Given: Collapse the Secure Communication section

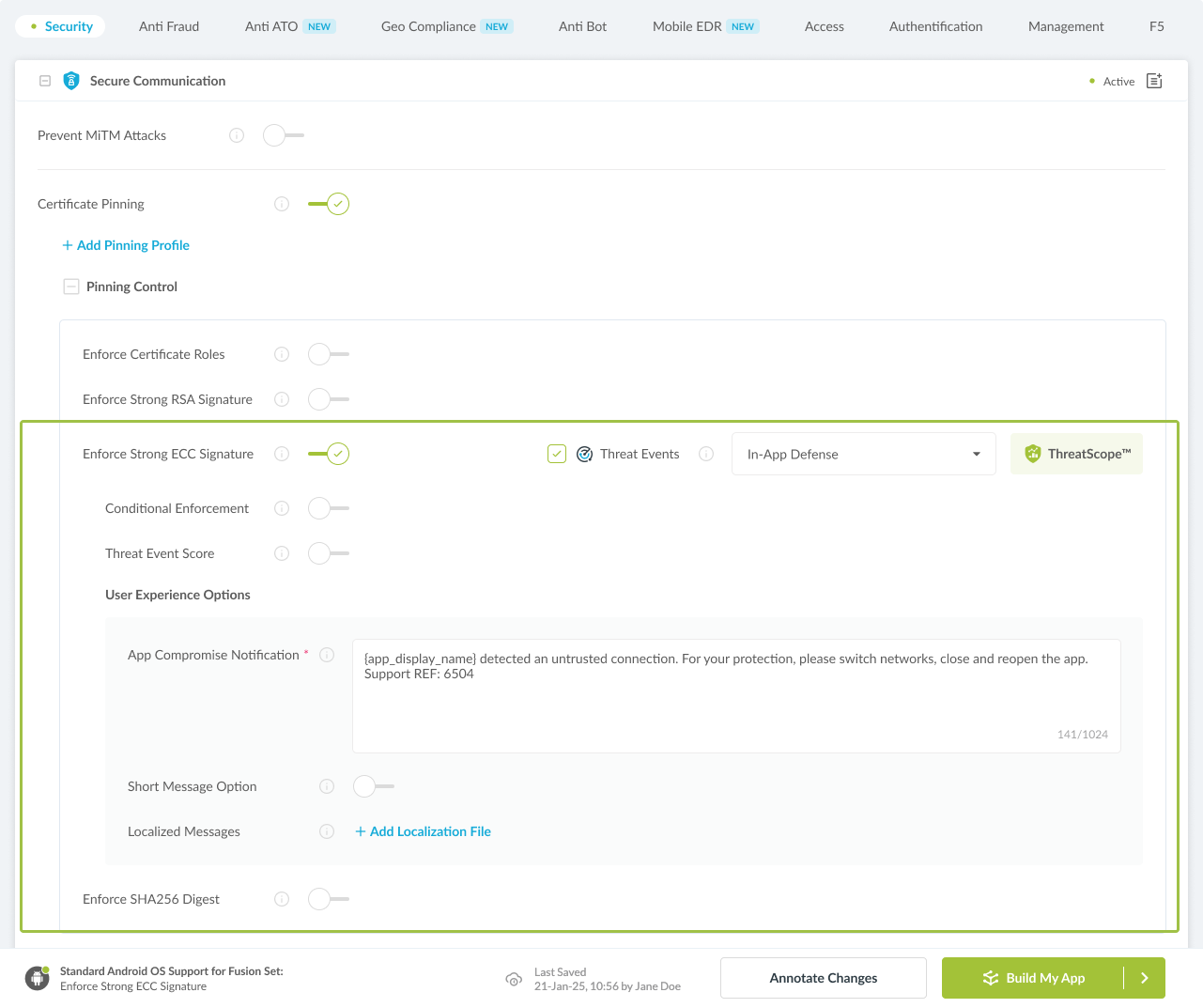Looking at the screenshot, I should tap(44, 81).
